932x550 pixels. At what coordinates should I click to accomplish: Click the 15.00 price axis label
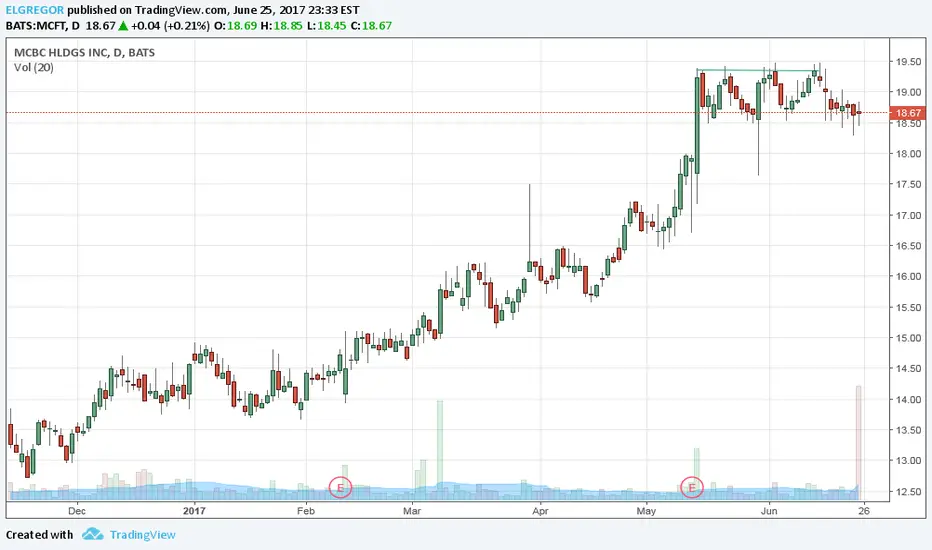[908, 338]
